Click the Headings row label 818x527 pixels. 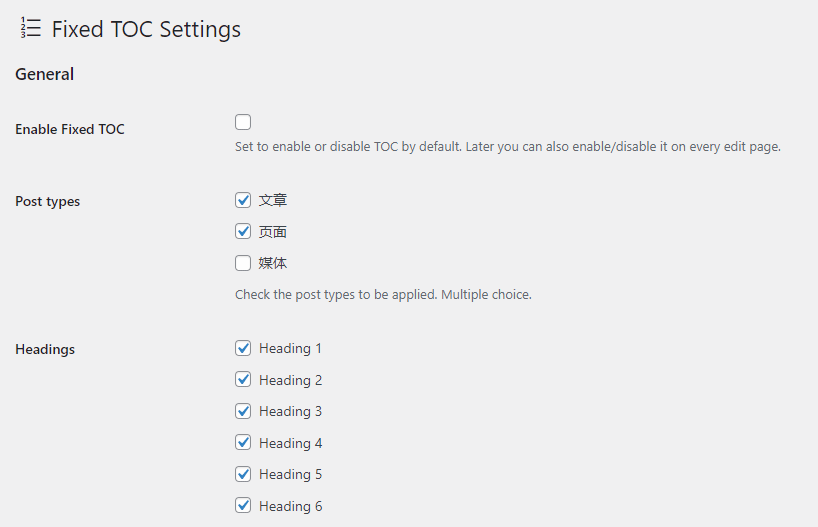click(45, 349)
